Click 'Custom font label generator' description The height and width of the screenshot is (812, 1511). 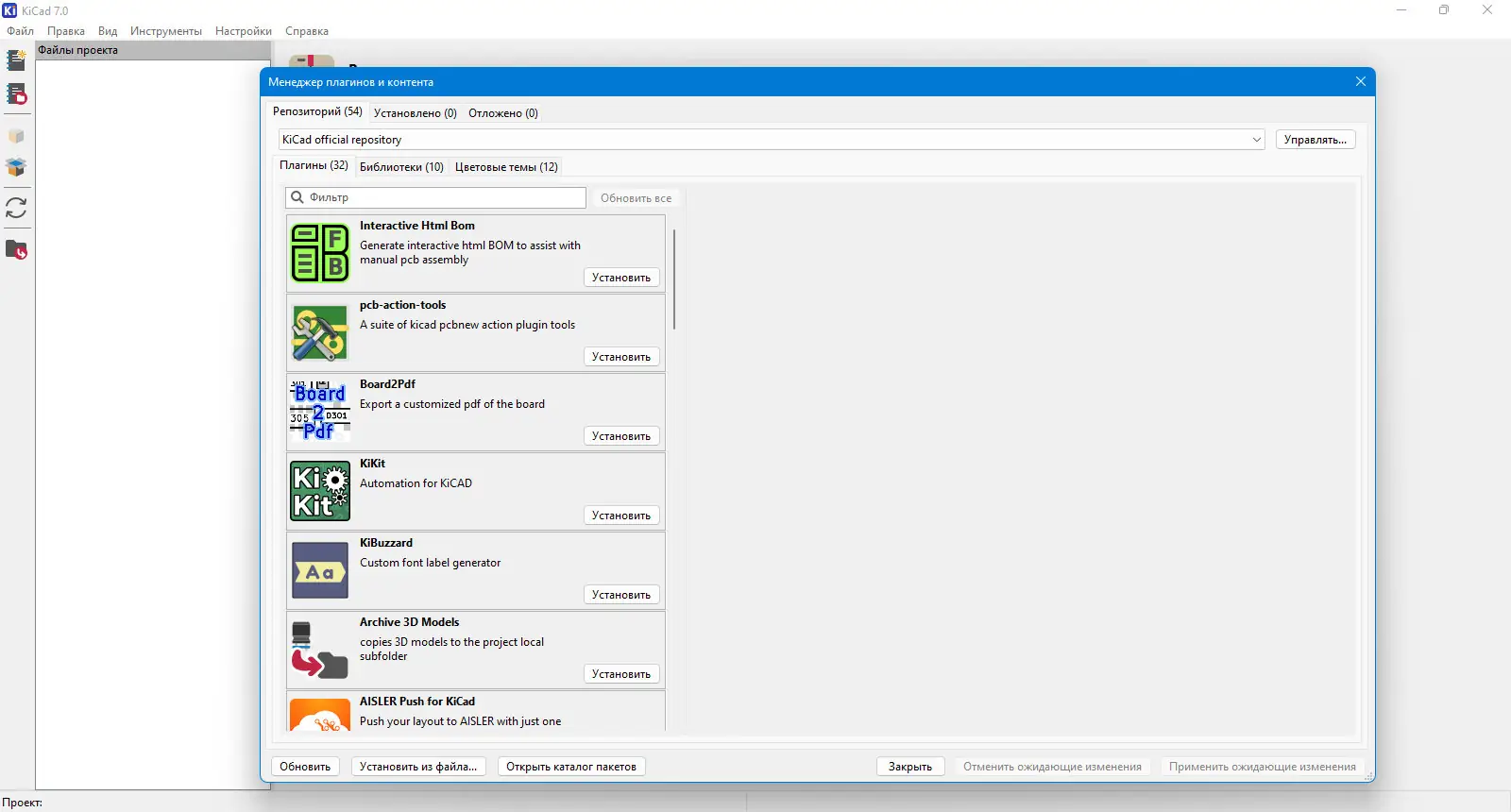coord(430,563)
